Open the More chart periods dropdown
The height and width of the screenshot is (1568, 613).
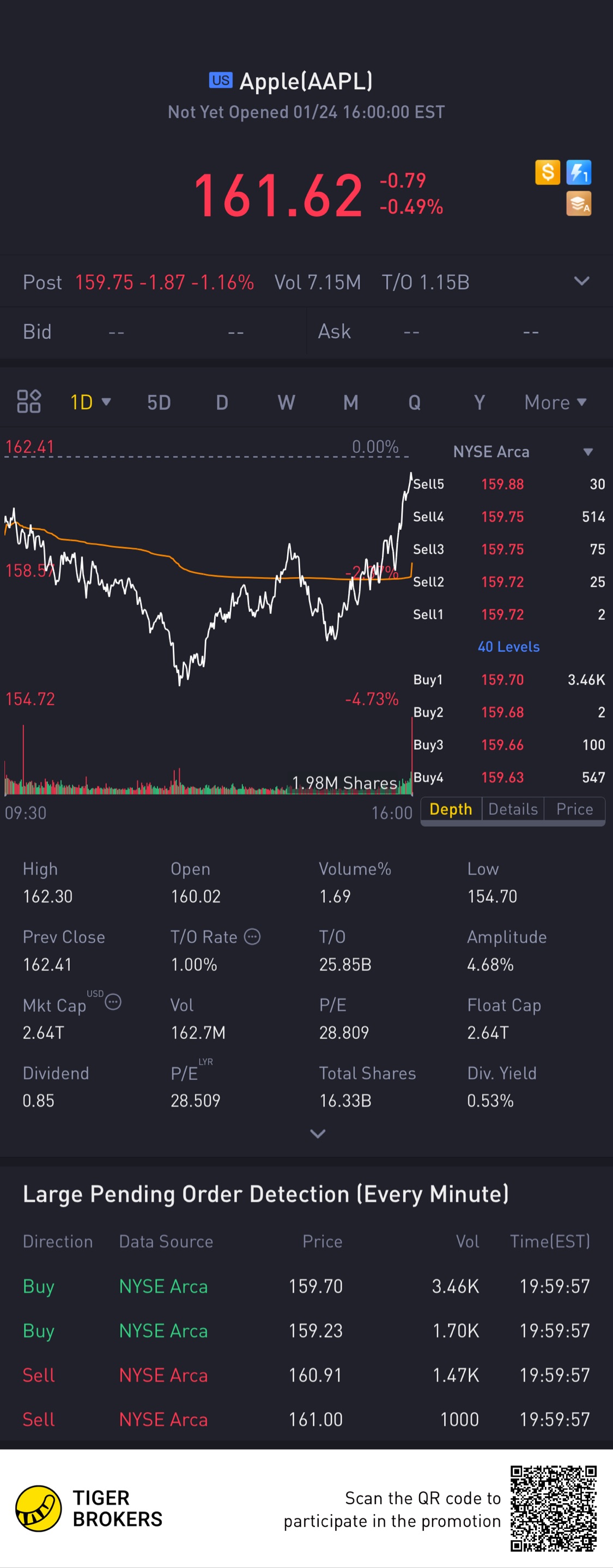[555, 402]
